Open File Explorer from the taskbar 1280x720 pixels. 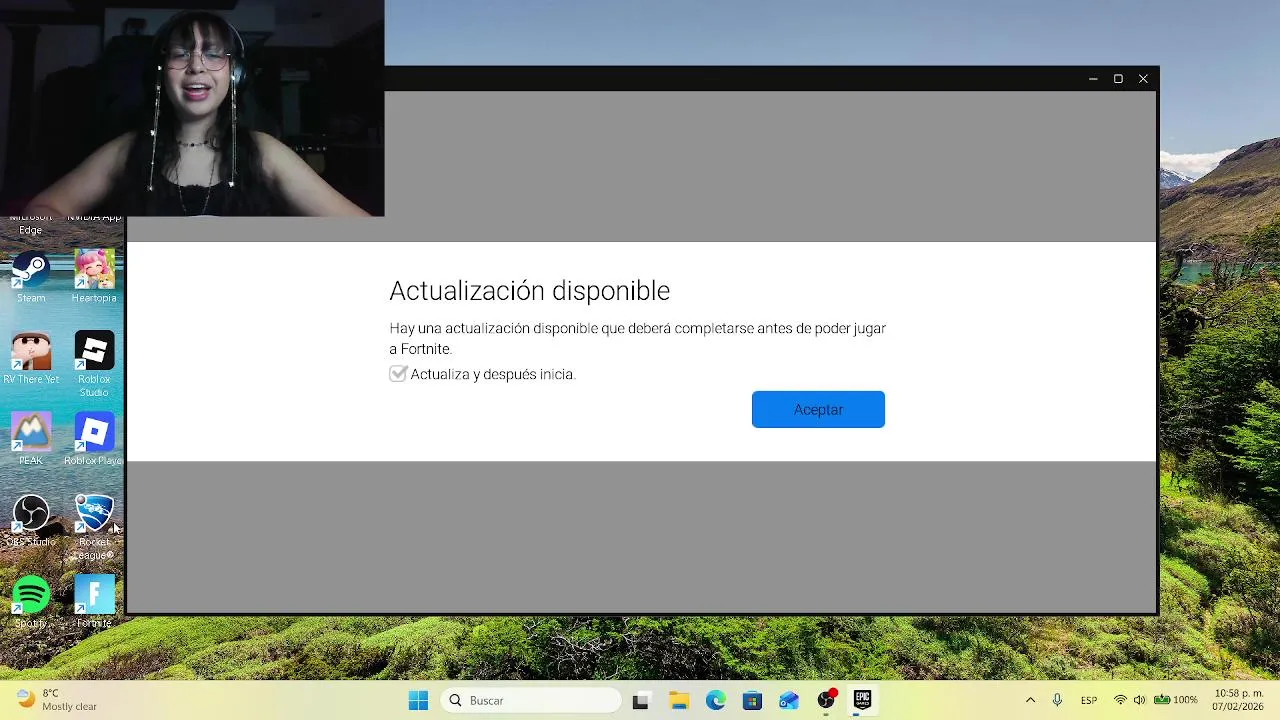(x=679, y=700)
